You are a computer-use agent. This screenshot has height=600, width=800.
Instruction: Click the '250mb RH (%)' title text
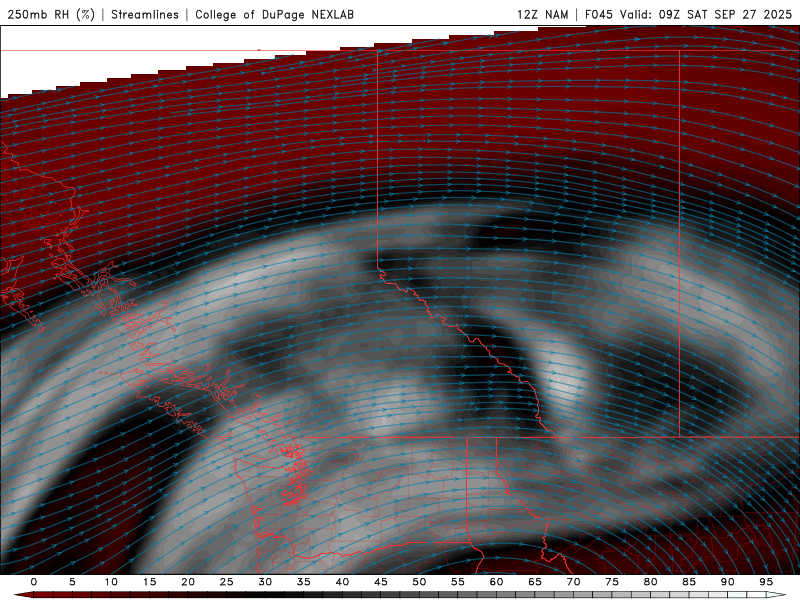coord(51,14)
